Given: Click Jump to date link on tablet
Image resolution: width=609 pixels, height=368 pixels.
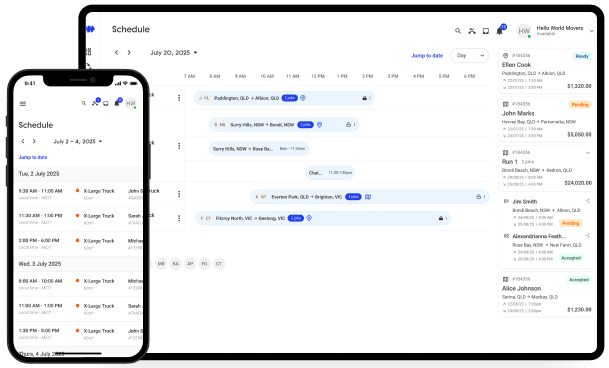Looking at the screenshot, I should coord(427,56).
